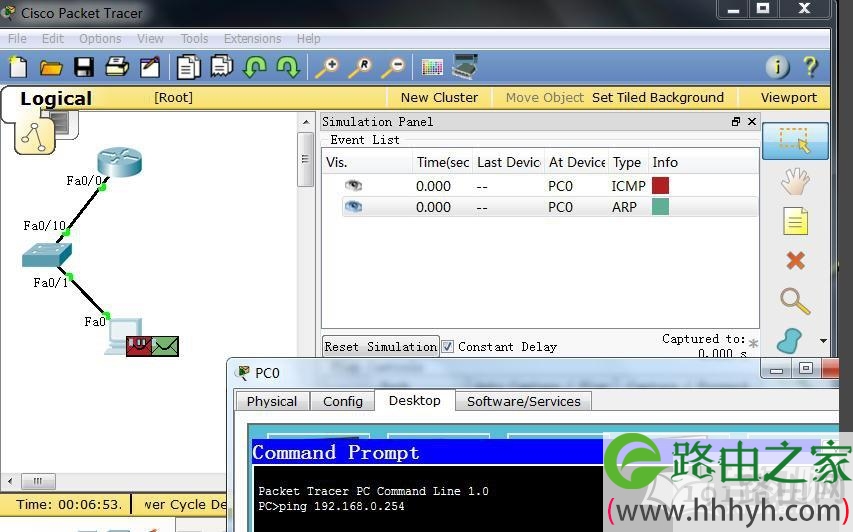Zoom out with magnifier minus icon

pyautogui.click(x=393, y=67)
